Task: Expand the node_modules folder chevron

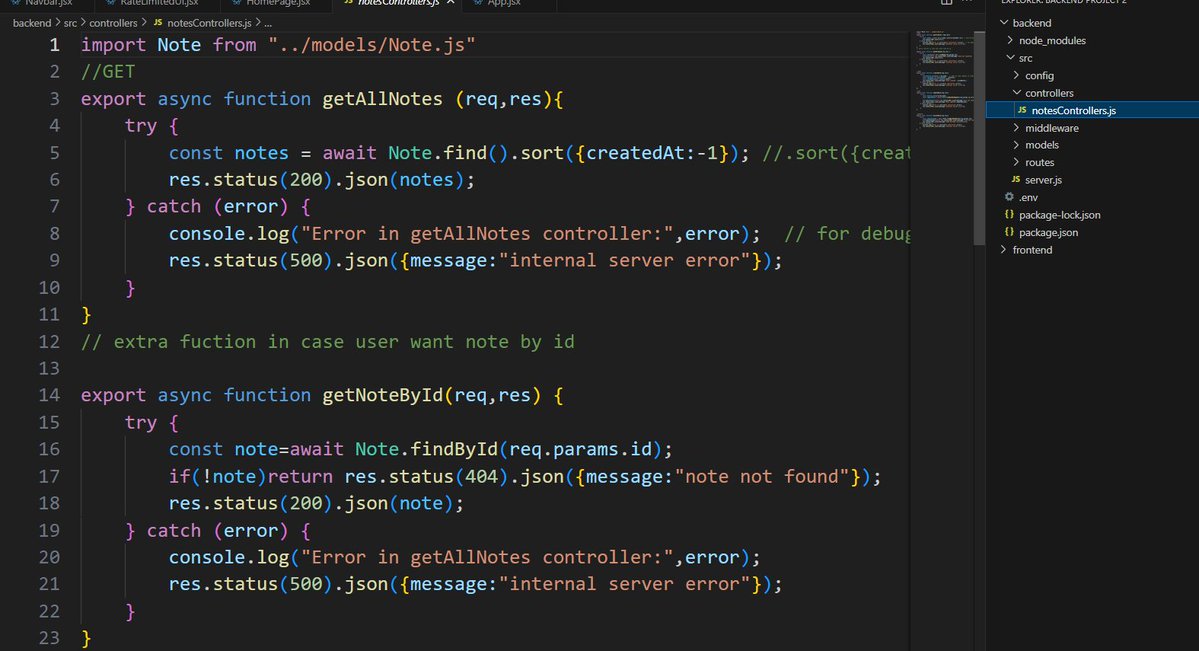Action: (x=1010, y=41)
